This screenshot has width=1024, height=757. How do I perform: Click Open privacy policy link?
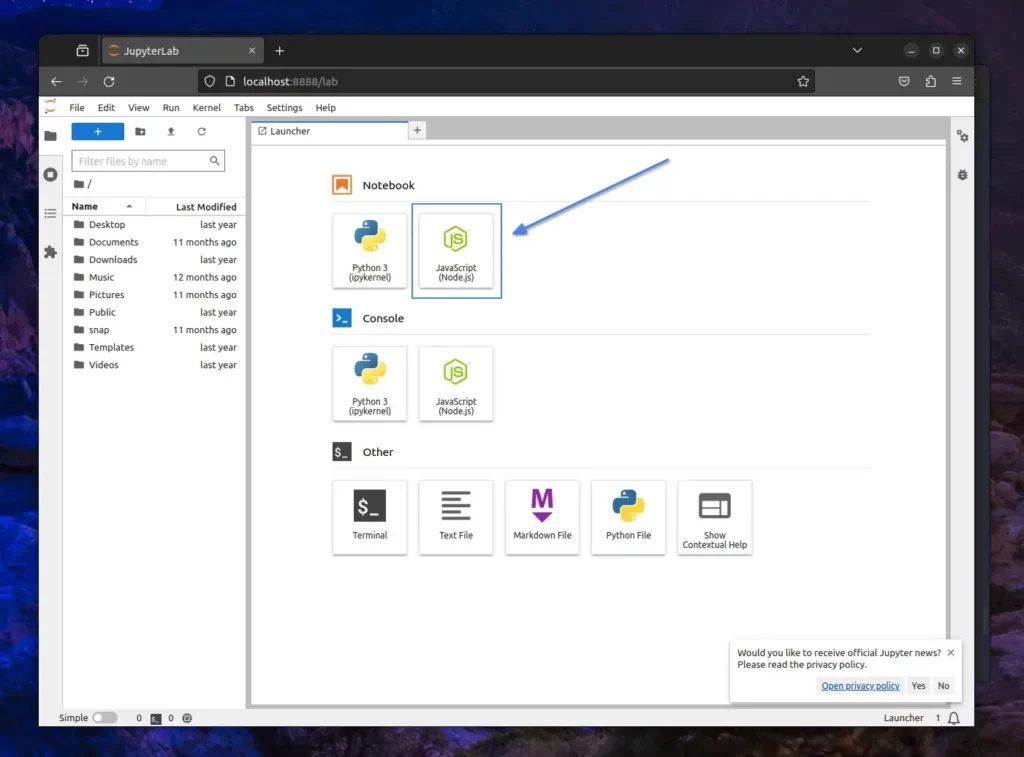[860, 686]
